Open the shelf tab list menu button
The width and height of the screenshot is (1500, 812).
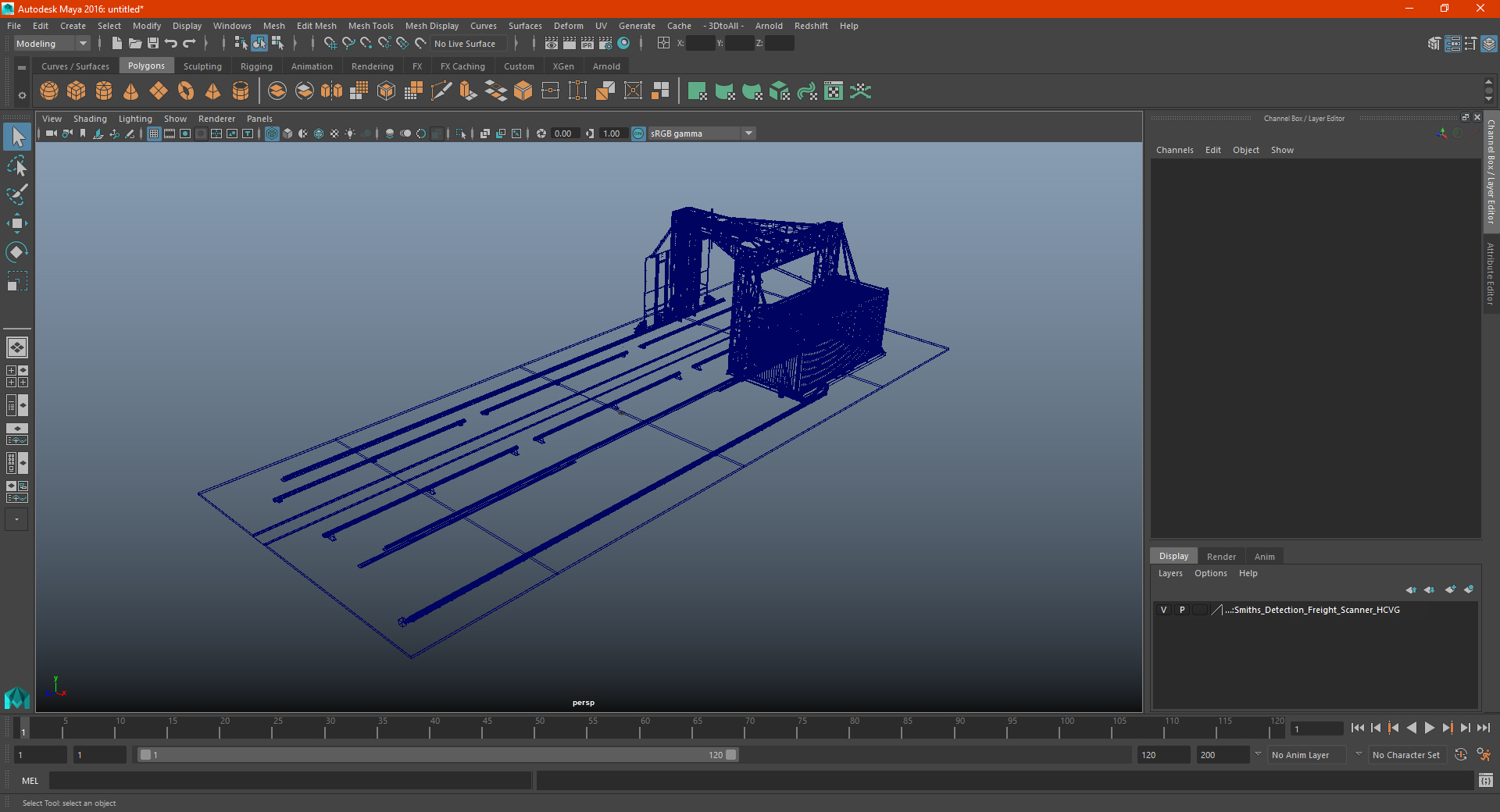pyautogui.click(x=22, y=68)
